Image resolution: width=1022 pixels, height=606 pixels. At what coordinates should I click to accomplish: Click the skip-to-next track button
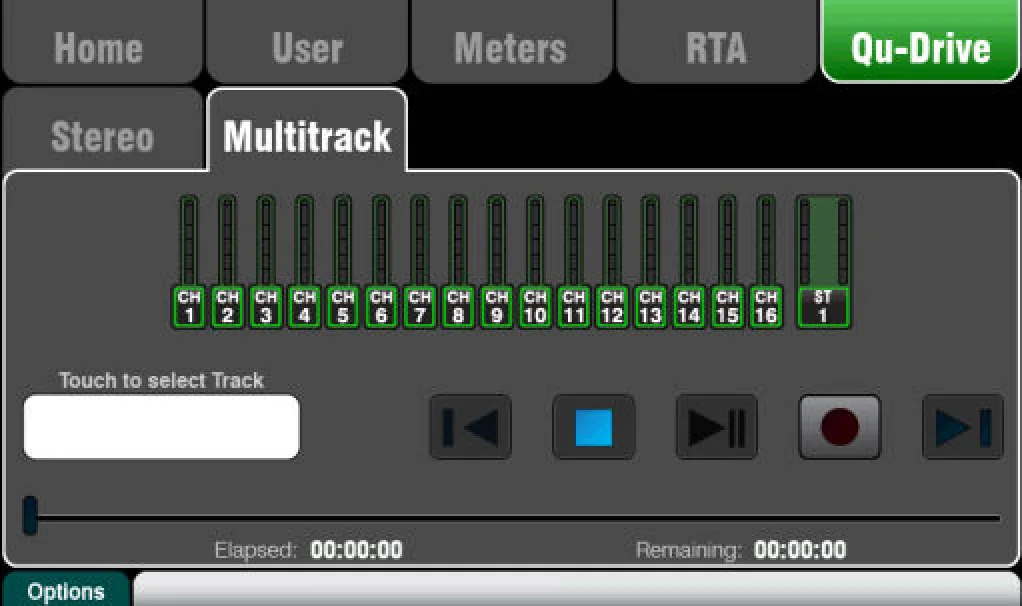(963, 427)
